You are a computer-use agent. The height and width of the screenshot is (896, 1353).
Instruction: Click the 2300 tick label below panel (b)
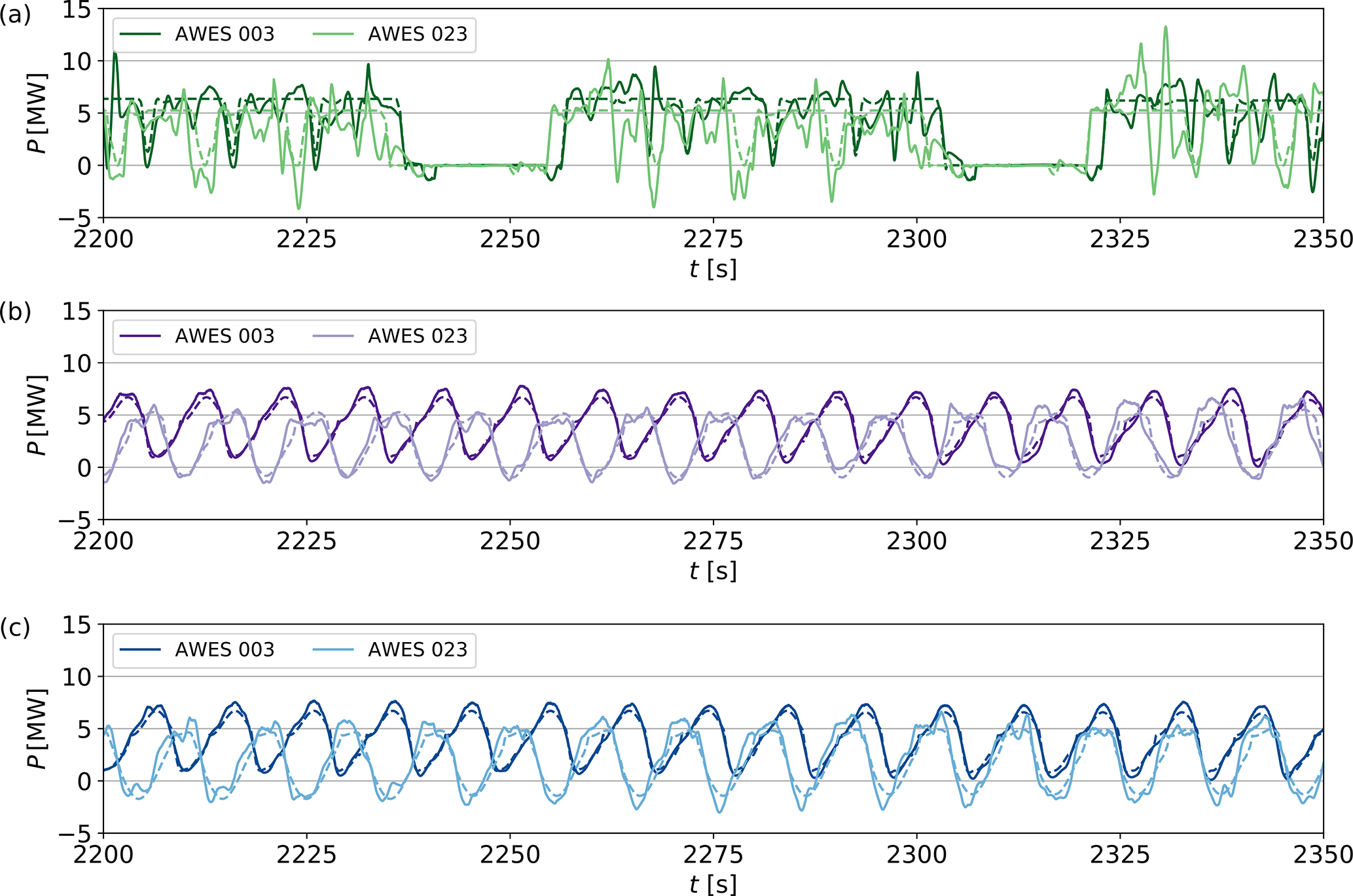[x=916, y=541]
